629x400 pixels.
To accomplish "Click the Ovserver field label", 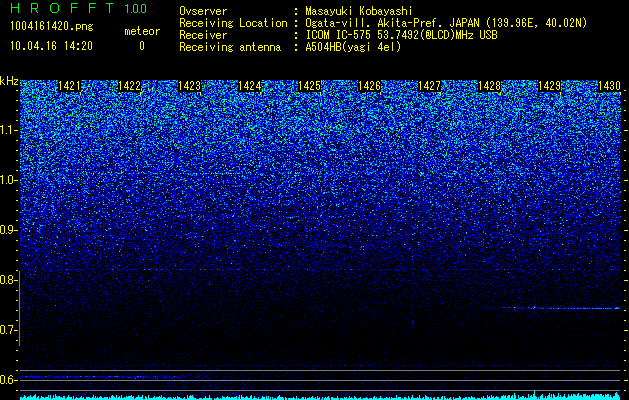I will point(203,11).
